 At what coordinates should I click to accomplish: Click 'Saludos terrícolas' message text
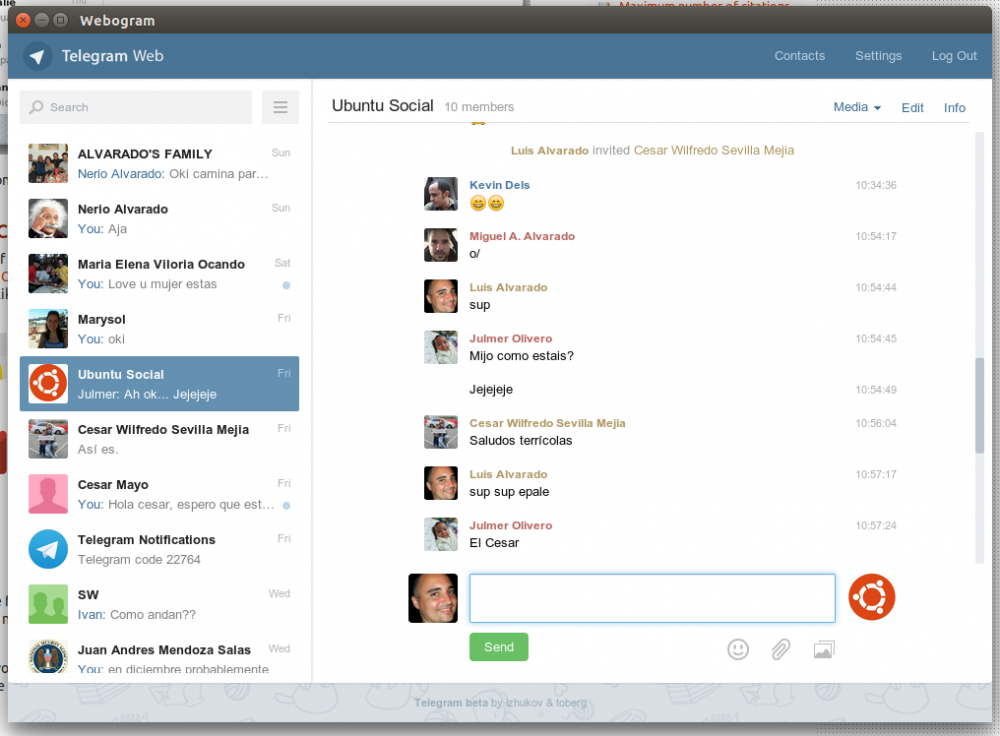click(520, 441)
